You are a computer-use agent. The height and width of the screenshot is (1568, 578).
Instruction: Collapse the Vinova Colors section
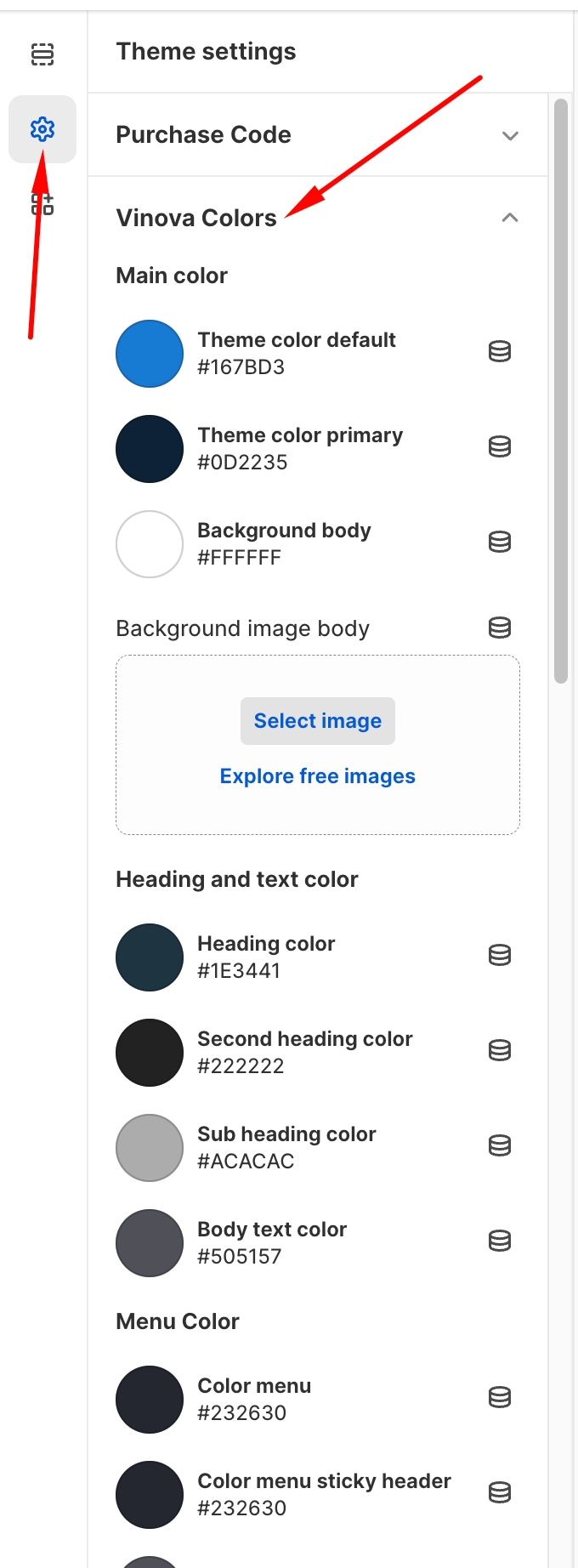click(510, 218)
